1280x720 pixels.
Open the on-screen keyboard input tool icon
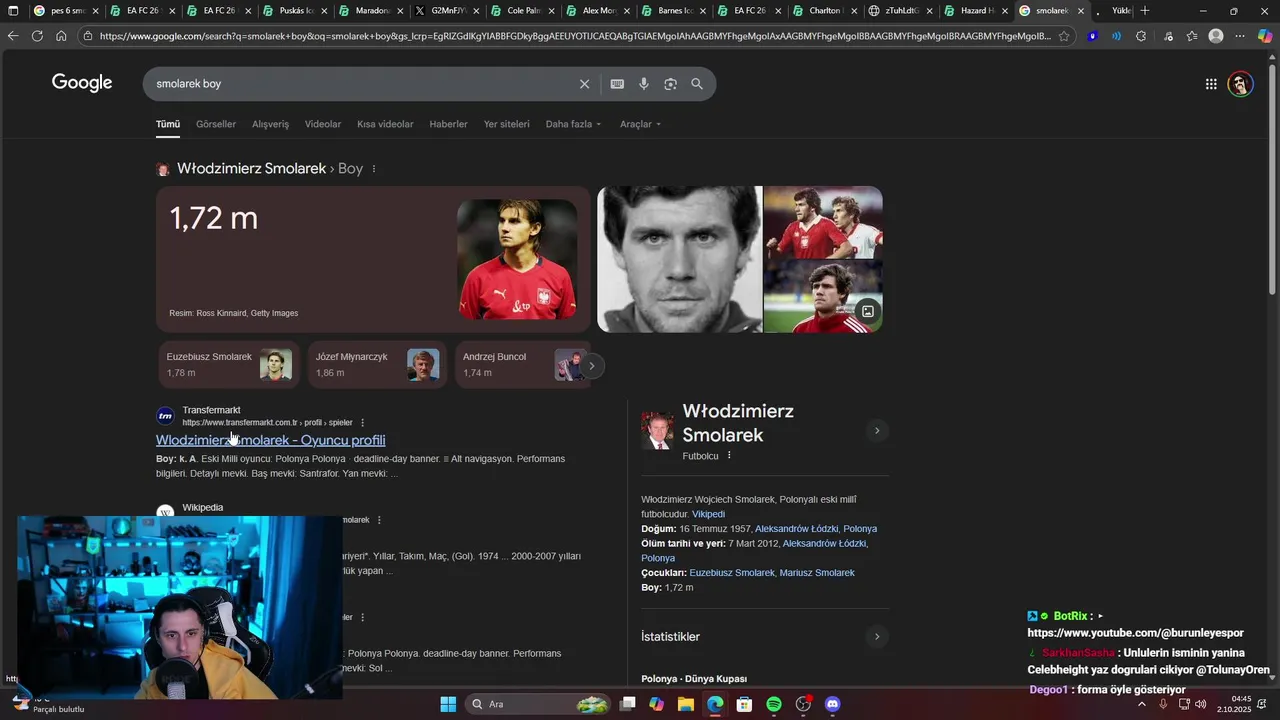[617, 84]
